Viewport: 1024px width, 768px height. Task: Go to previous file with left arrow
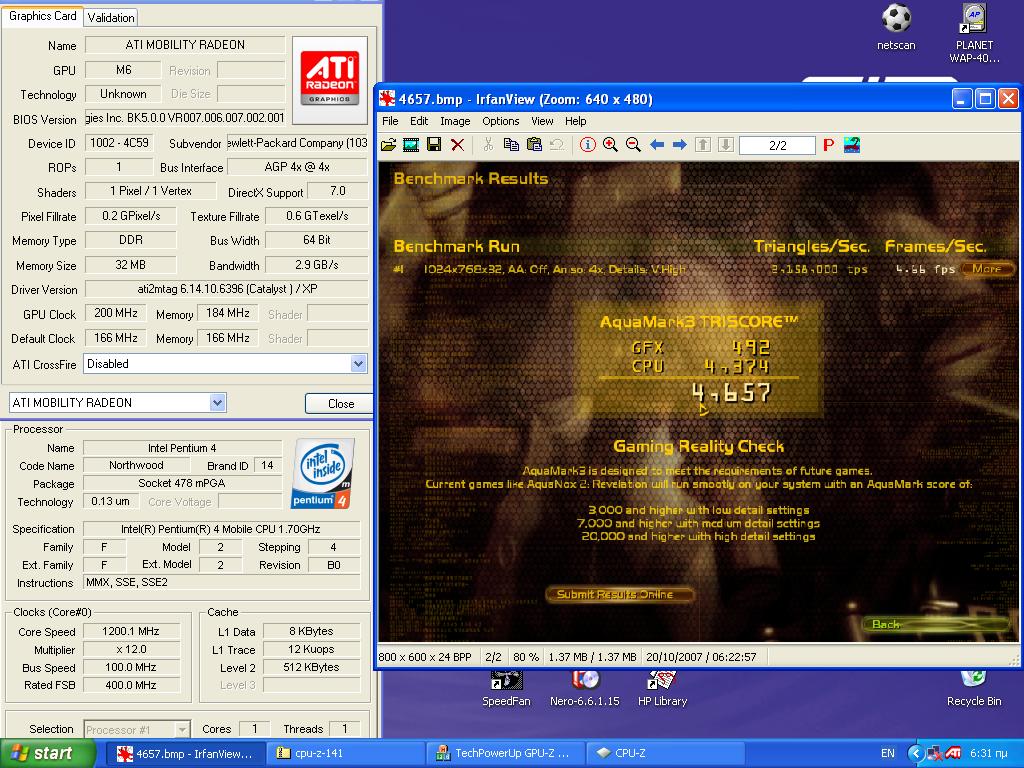(657, 145)
